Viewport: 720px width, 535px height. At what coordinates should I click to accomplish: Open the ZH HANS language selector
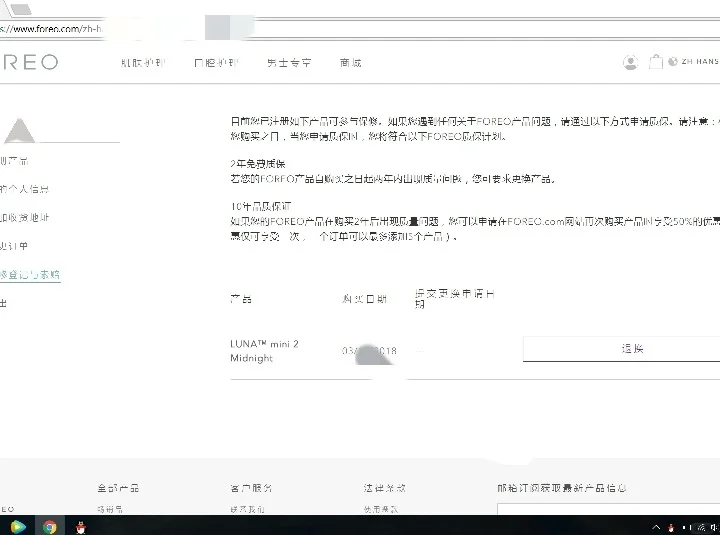(x=700, y=62)
